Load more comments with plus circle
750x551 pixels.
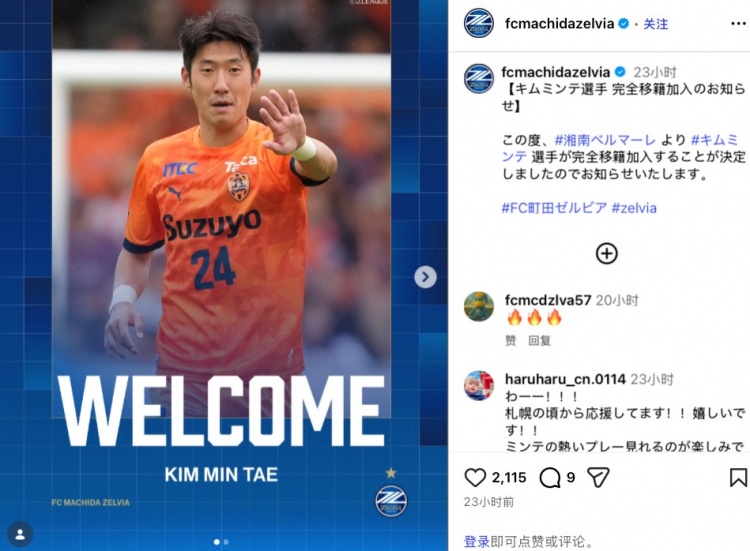[x=606, y=253]
